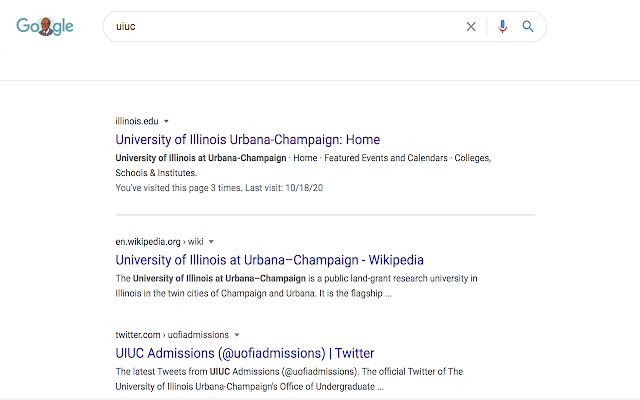Click the Google doodle logo
This screenshot has height=400, width=640.
pos(45,27)
